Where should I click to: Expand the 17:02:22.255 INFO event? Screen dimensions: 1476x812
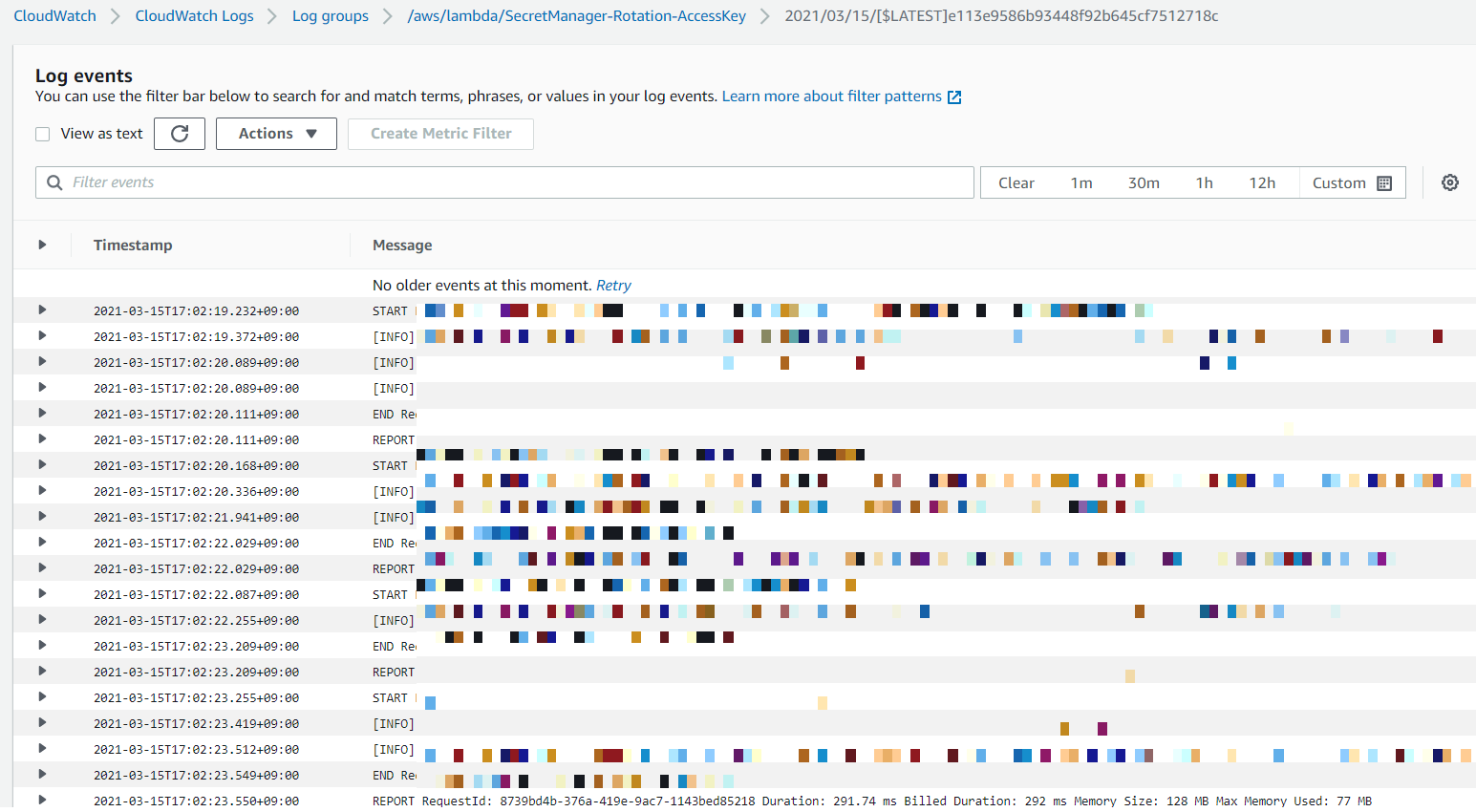pos(42,619)
